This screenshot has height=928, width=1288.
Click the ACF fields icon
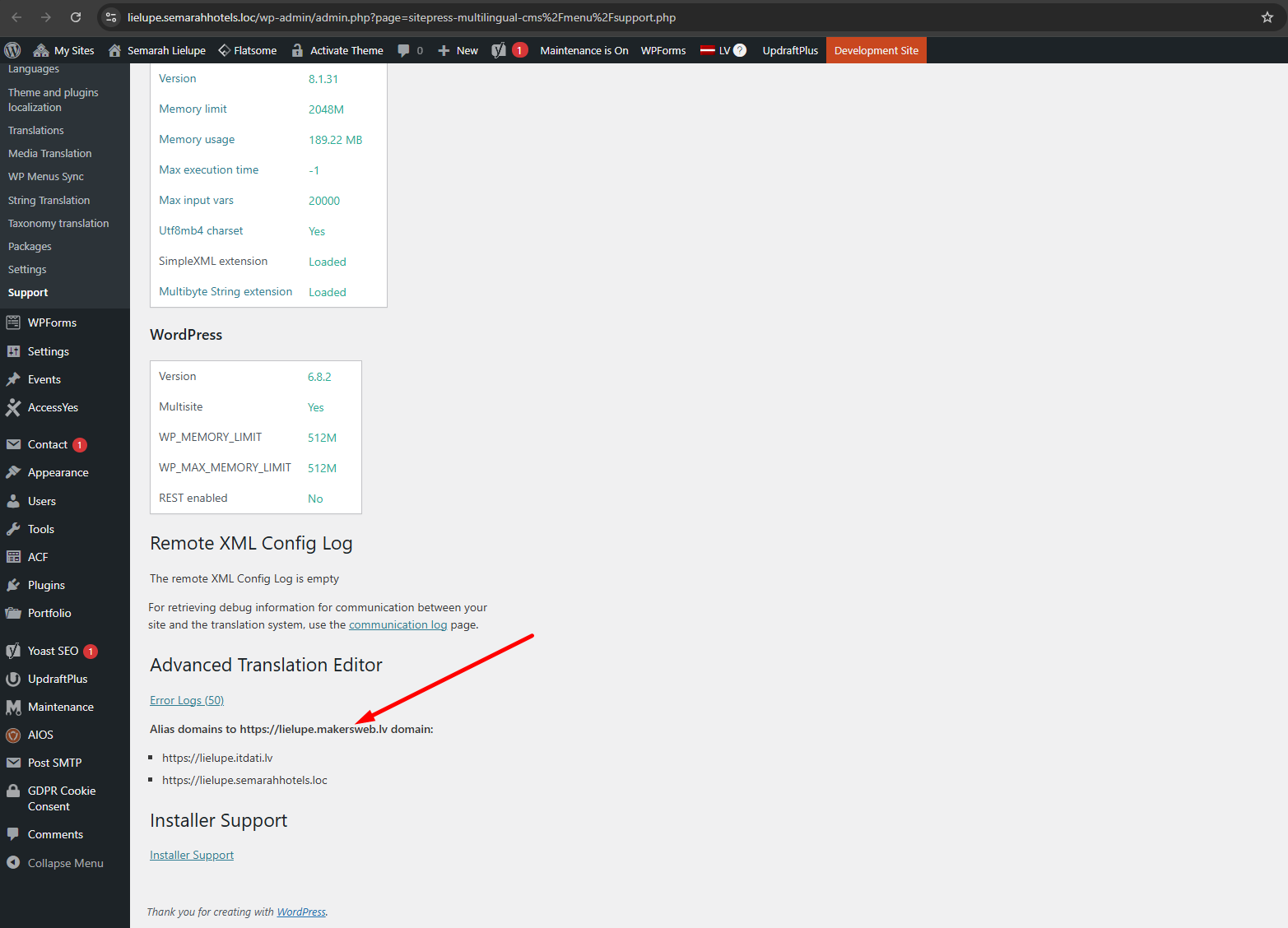(x=13, y=557)
